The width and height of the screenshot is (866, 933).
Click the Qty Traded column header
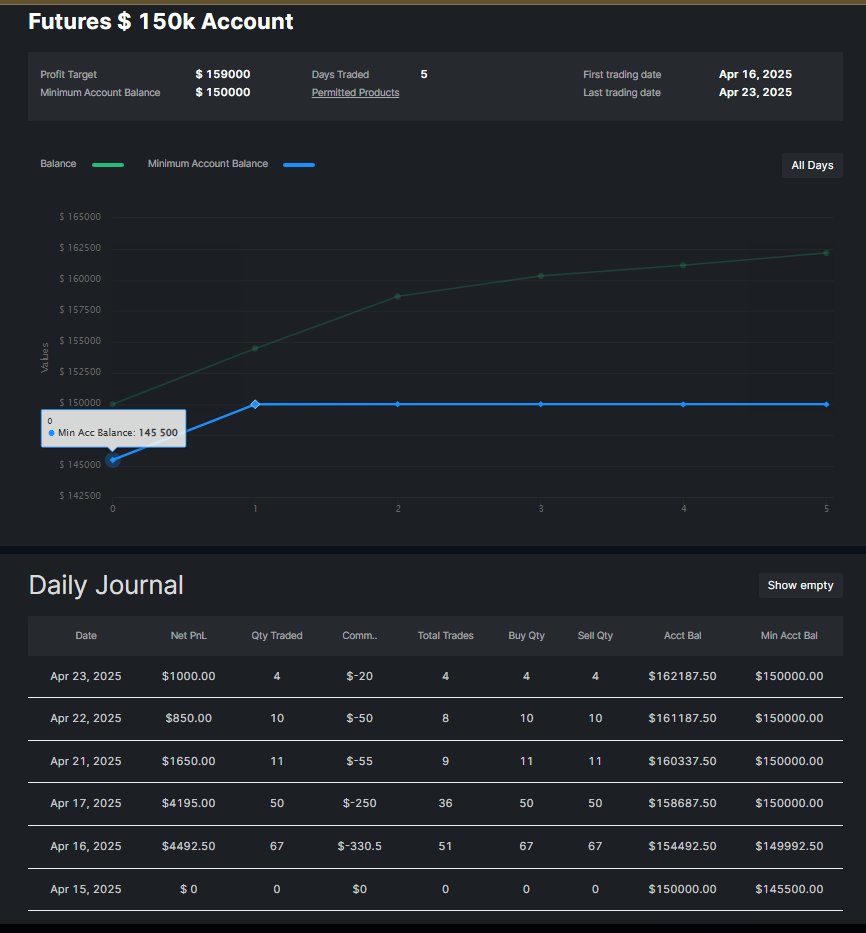tap(277, 635)
